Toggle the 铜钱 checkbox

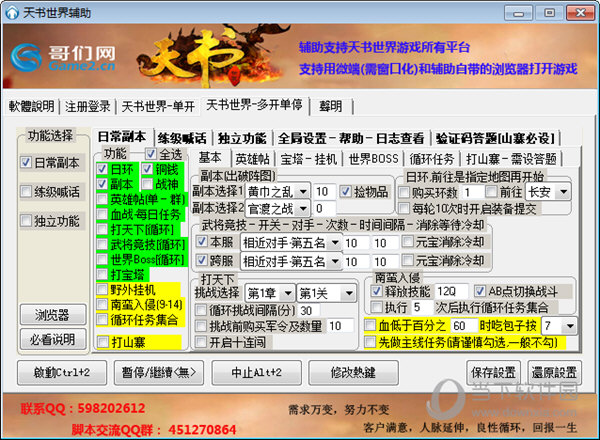[x=147, y=169]
